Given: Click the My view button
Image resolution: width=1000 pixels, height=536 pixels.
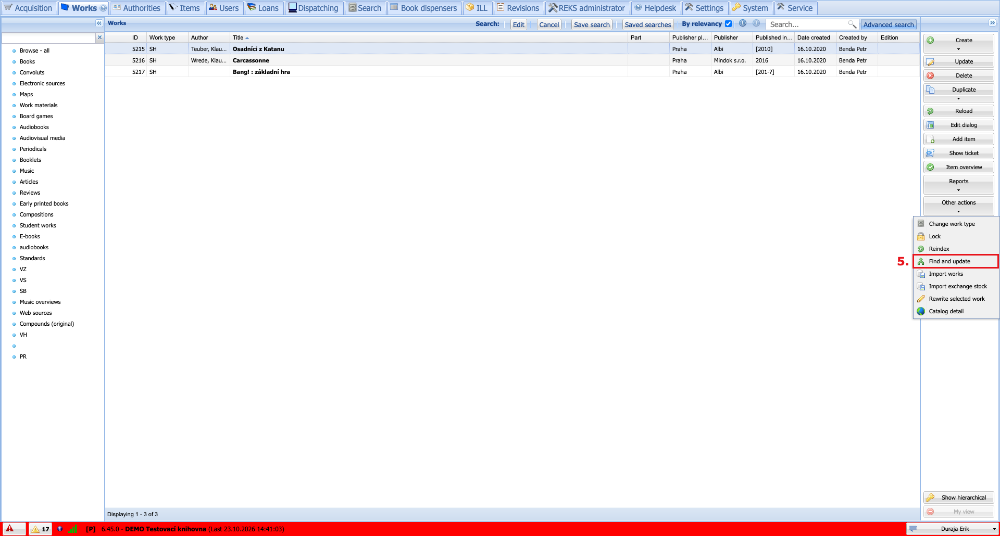Looking at the screenshot, I should point(959,512).
